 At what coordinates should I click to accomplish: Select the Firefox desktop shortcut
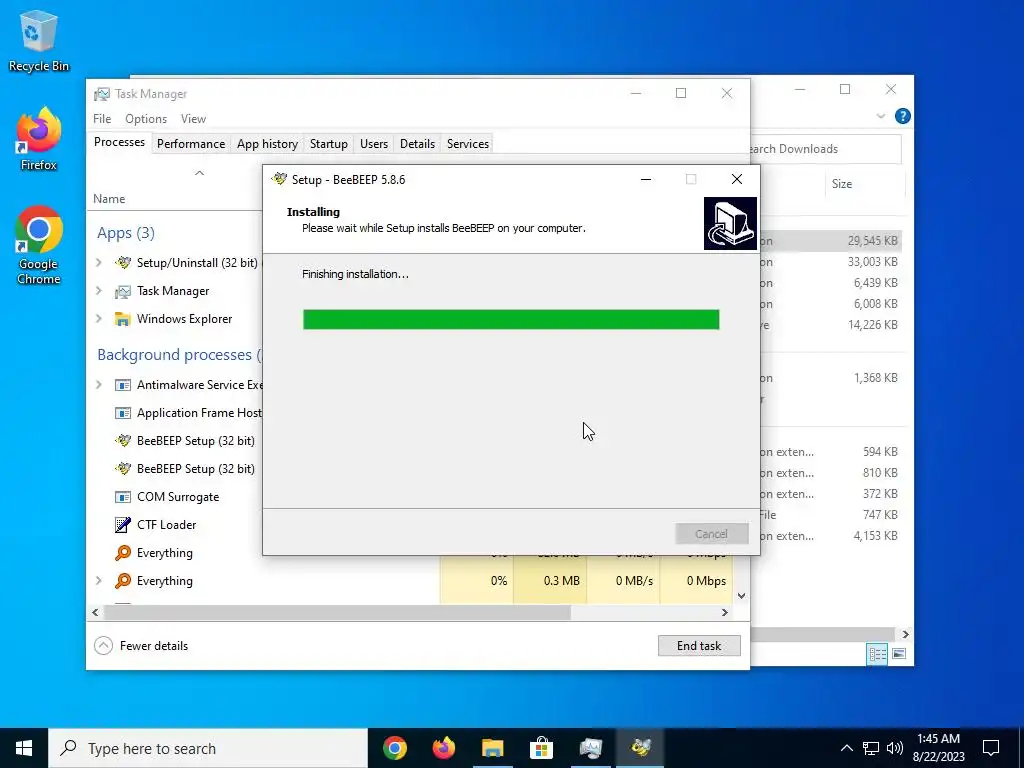(39, 139)
